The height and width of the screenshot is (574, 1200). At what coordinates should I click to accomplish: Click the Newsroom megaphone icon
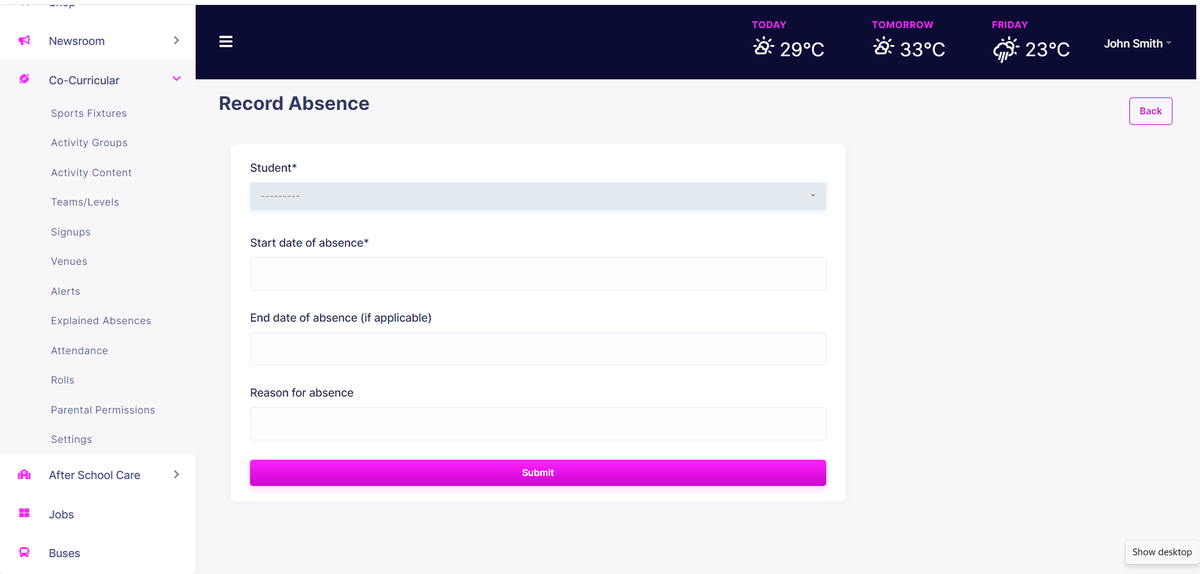pyautogui.click(x=25, y=41)
